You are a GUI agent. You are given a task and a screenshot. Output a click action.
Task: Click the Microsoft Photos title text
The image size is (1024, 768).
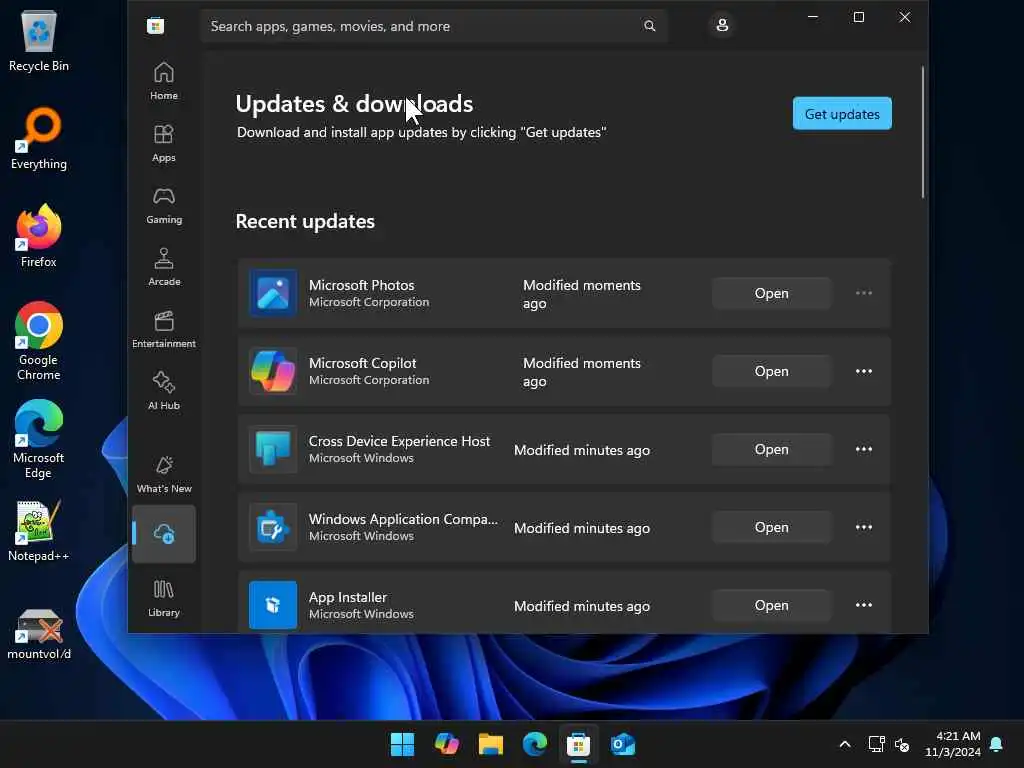(x=361, y=285)
